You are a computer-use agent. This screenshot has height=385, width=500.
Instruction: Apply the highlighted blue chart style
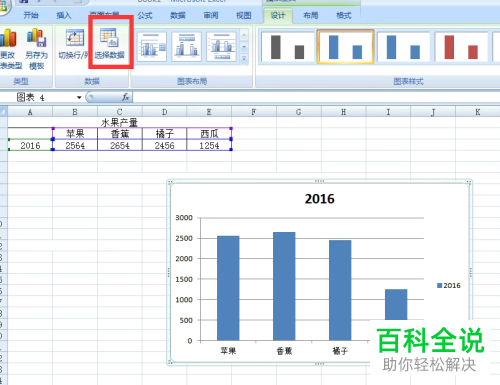click(x=345, y=47)
